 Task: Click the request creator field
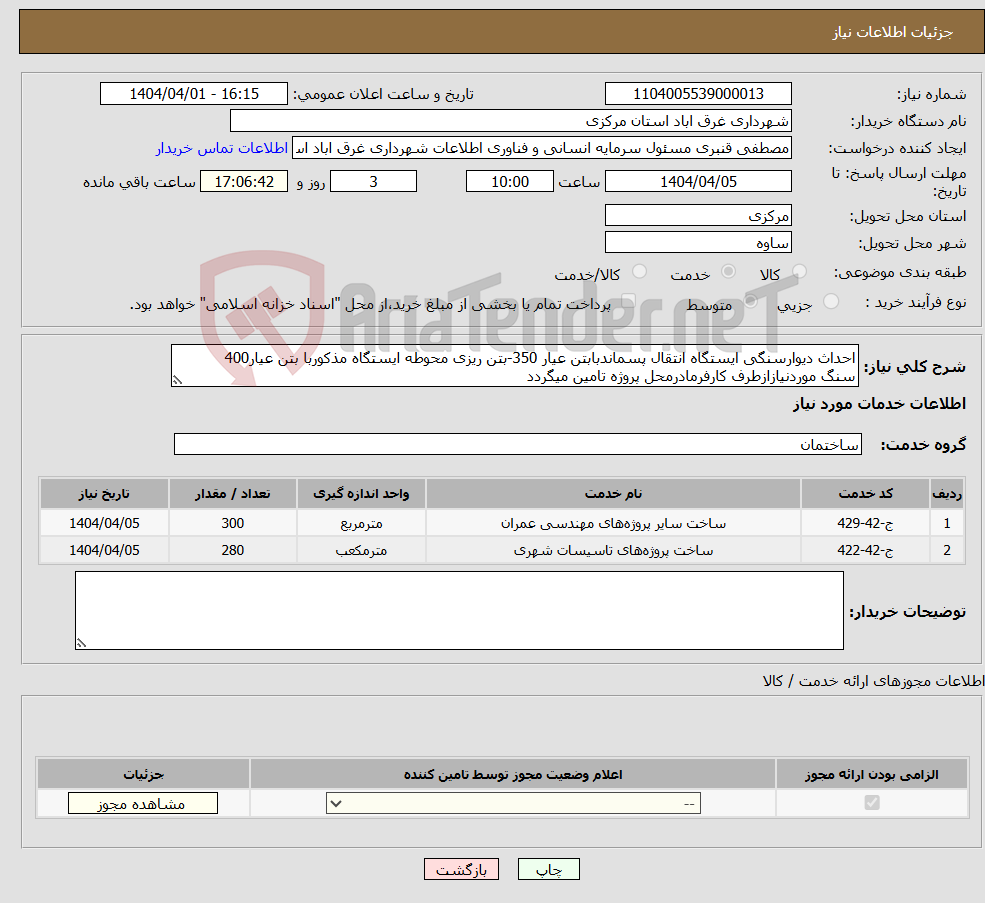click(541, 148)
